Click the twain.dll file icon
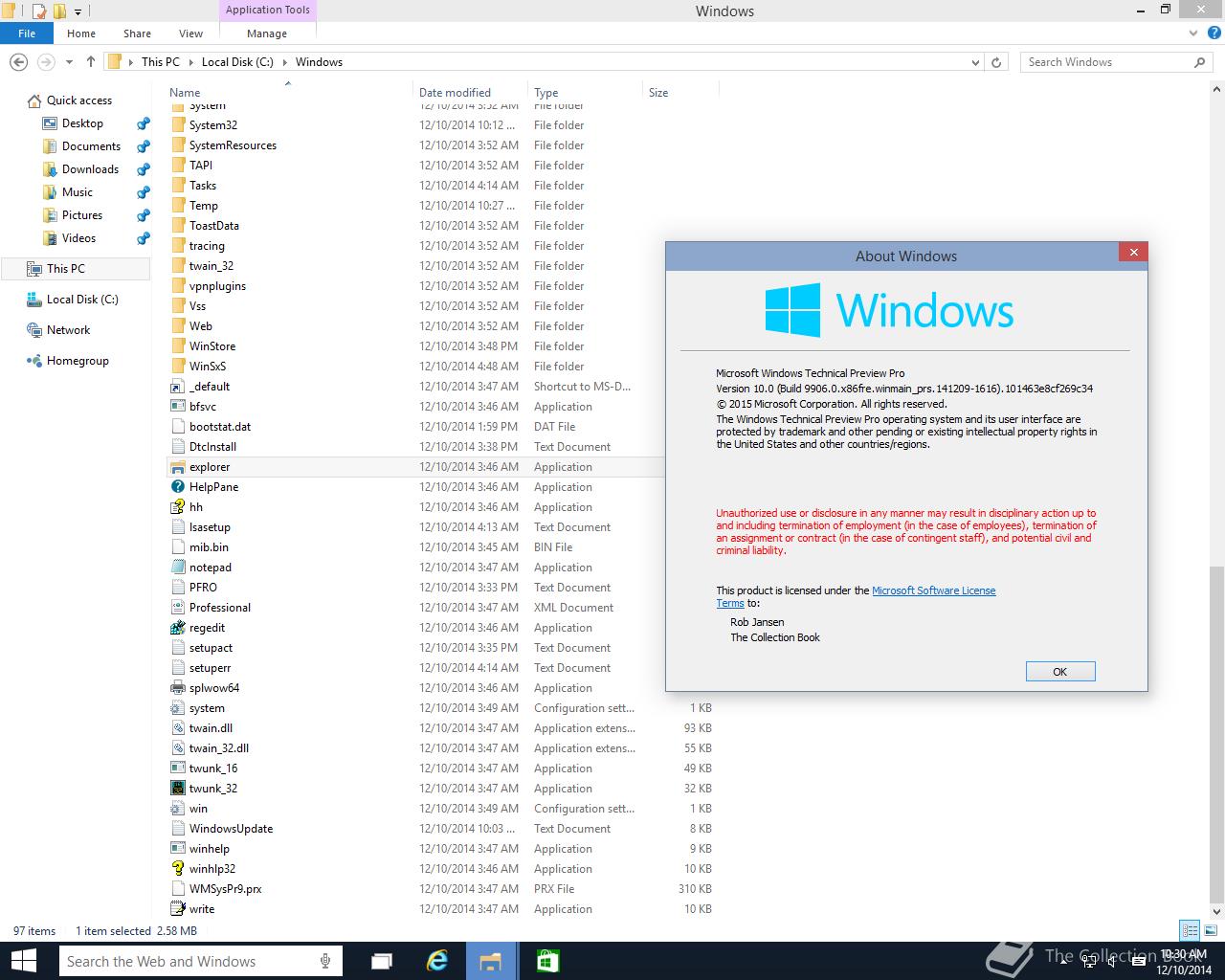Viewport: 1225px width, 980px height. click(177, 728)
